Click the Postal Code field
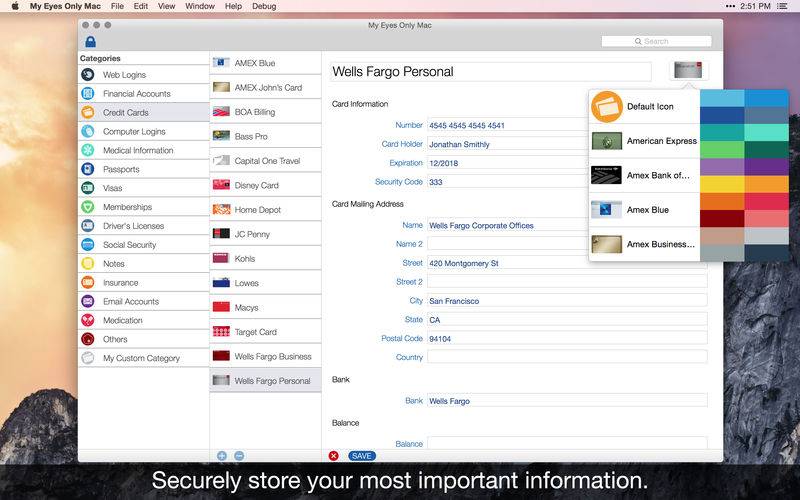Image resolution: width=800 pixels, height=500 pixels. [x=567, y=338]
